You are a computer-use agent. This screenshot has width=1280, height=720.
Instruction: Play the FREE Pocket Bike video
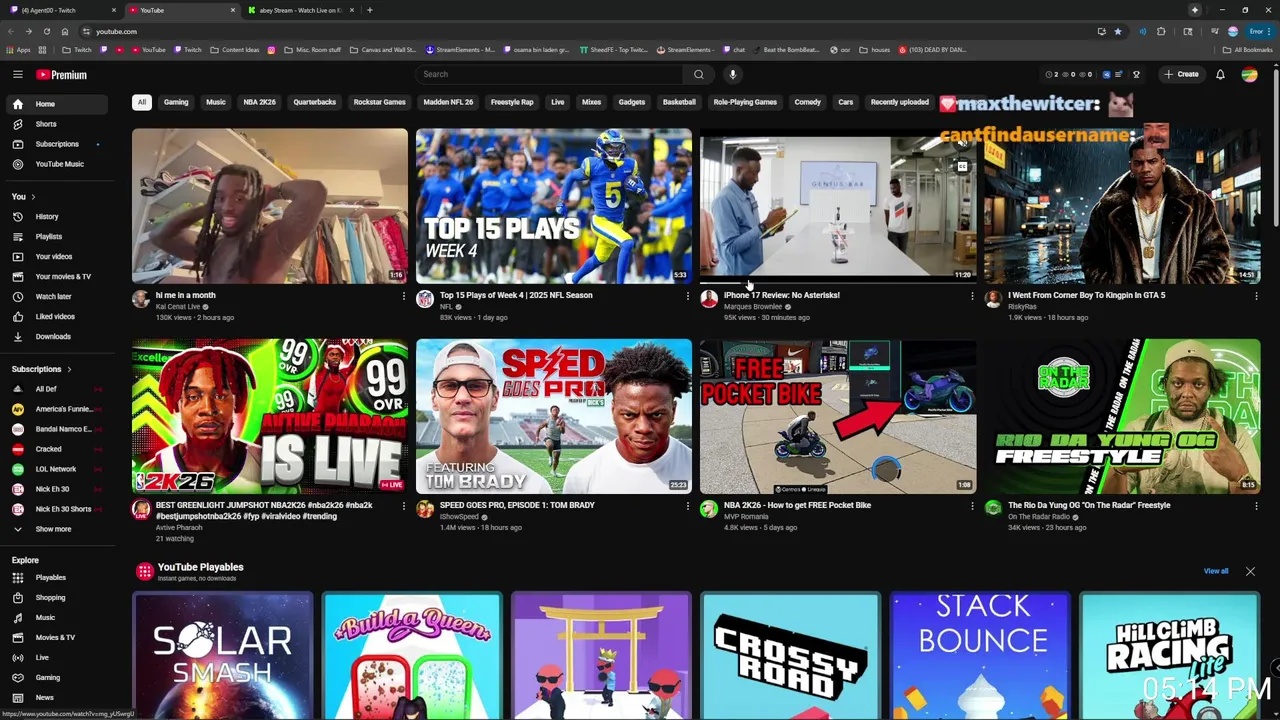[x=838, y=416]
